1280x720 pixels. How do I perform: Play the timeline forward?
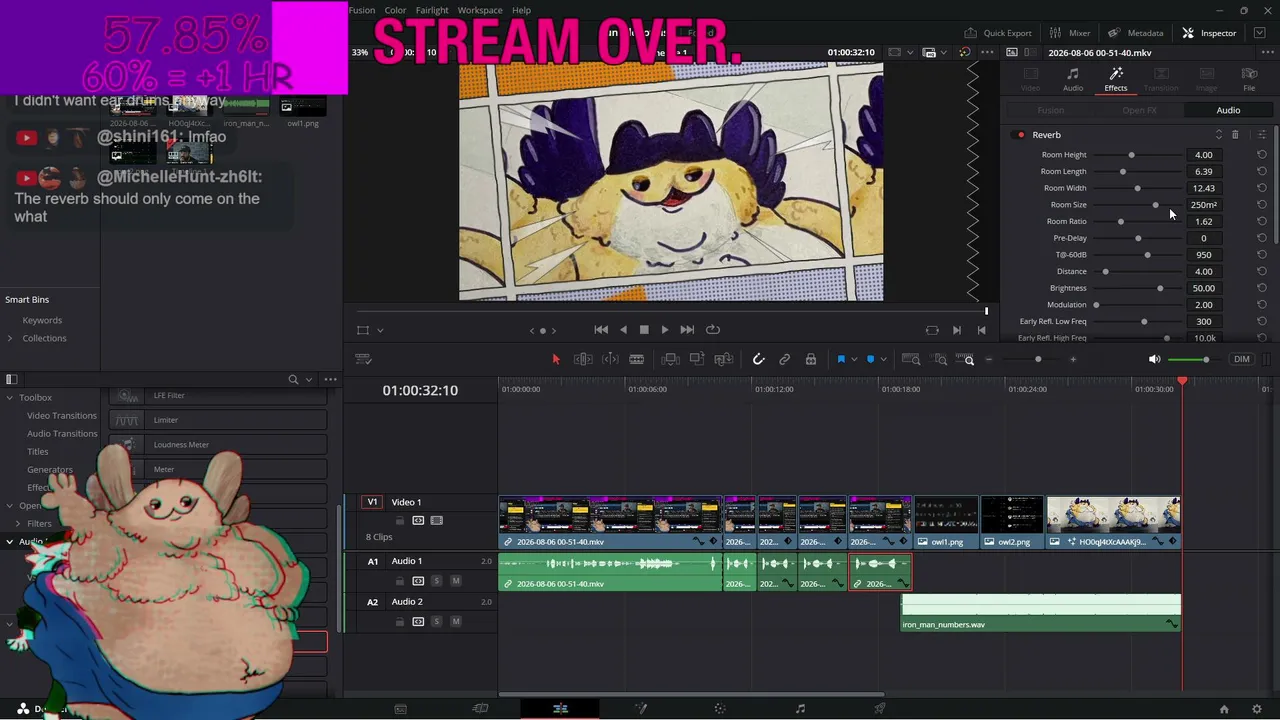click(665, 330)
